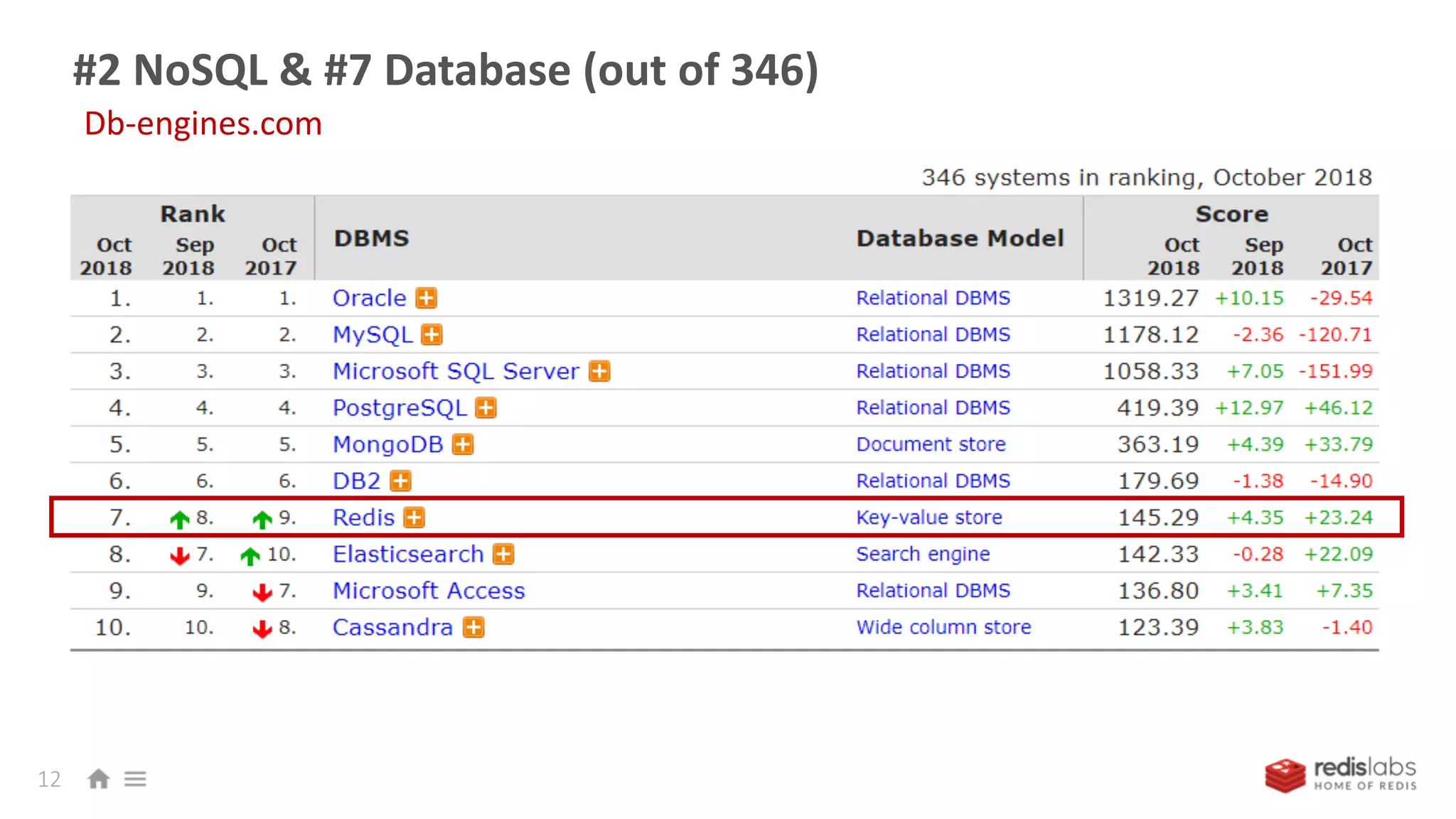Click the Score column header
1456x819 pixels.
(x=1231, y=214)
